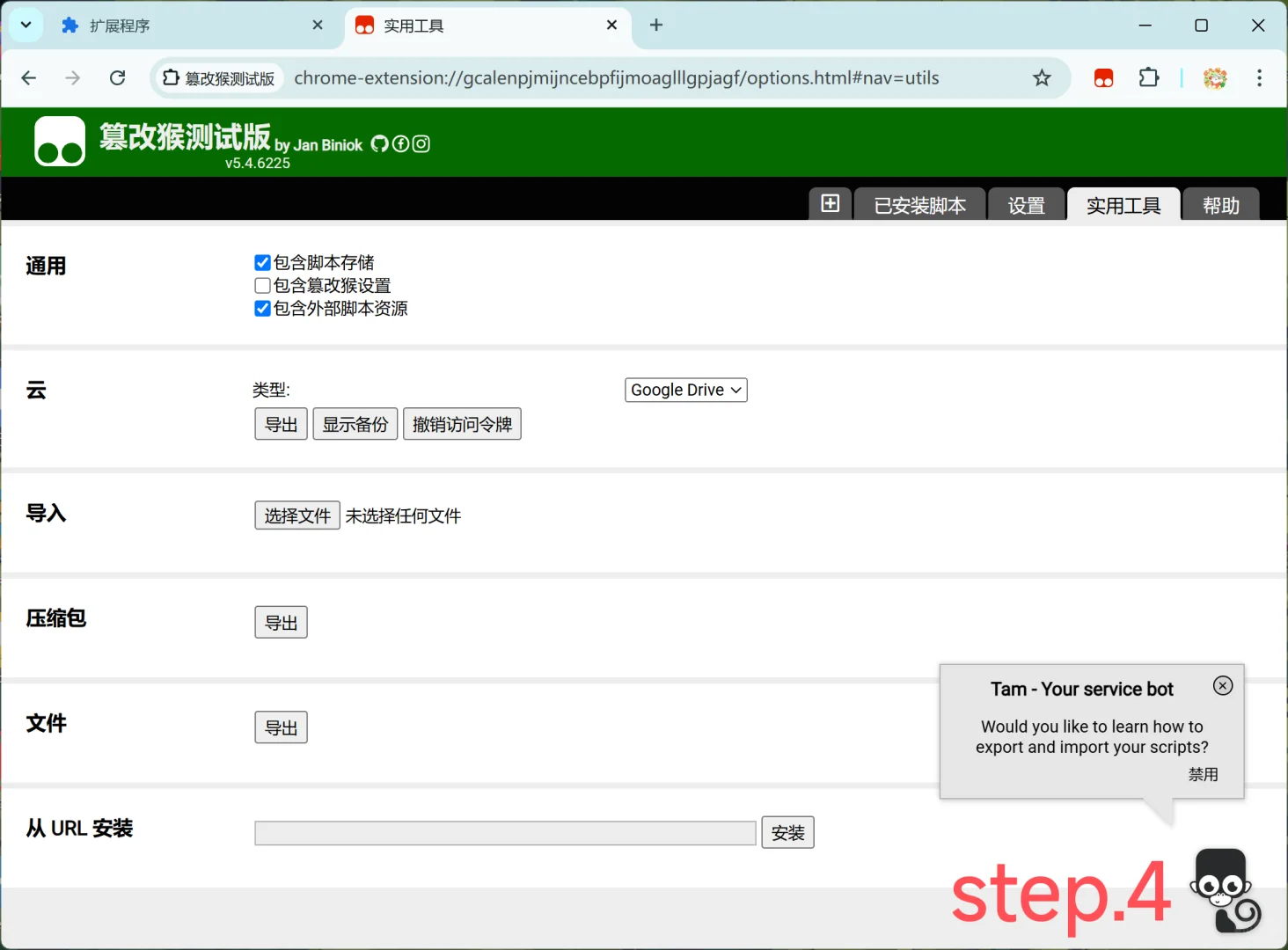Close the browser window
The image size is (1288, 950).
click(1258, 26)
